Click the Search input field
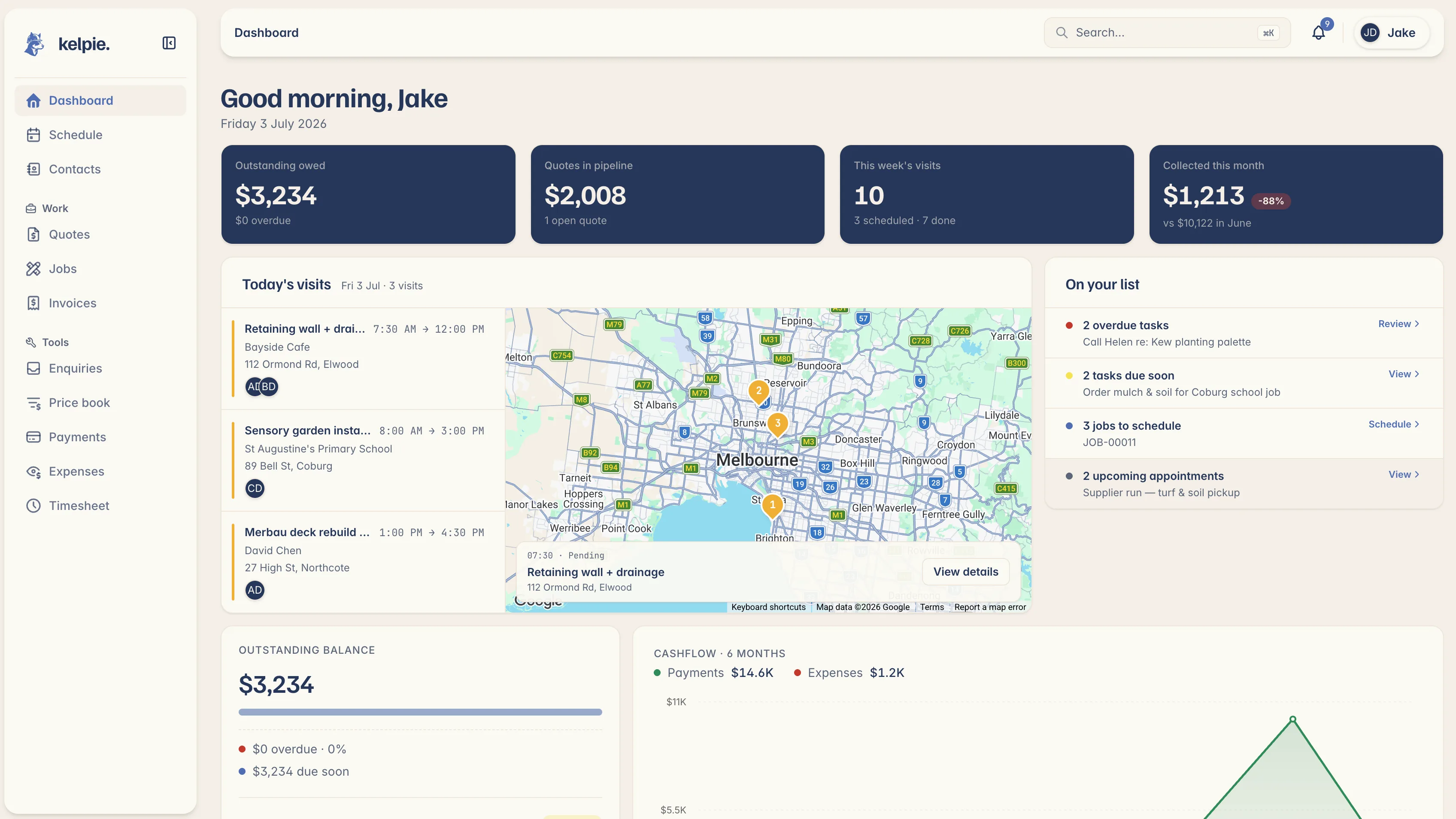The height and width of the screenshot is (819, 1456). (1167, 33)
